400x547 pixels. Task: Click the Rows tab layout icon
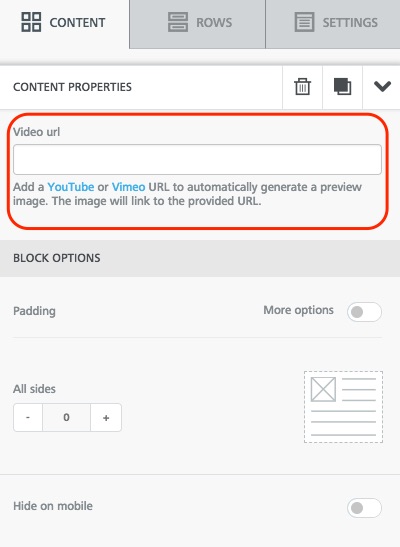(178, 22)
